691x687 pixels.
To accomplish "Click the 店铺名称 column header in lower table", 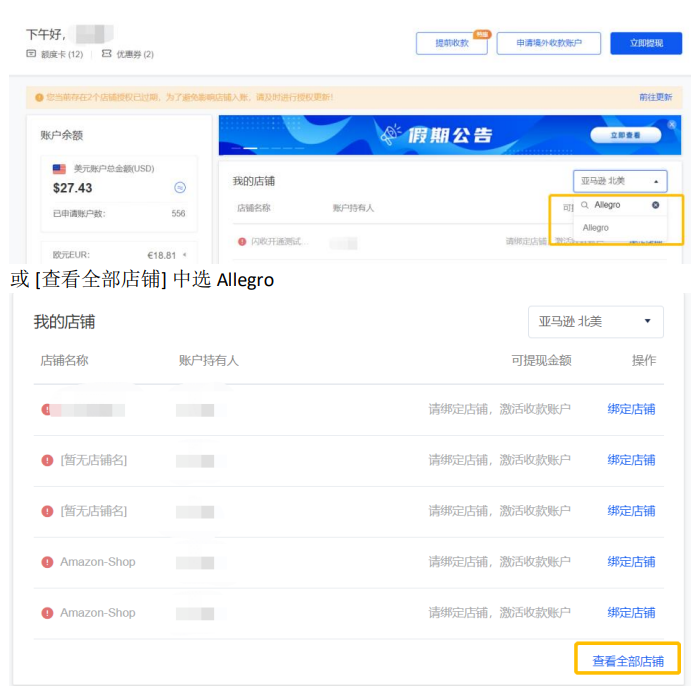I will 64,360.
